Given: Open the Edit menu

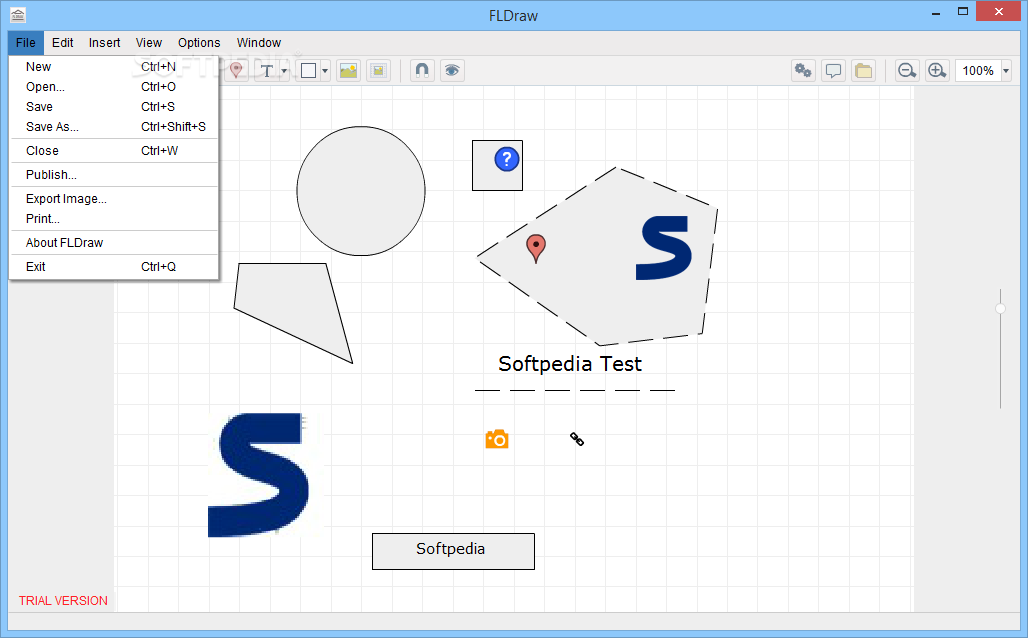Looking at the screenshot, I should 62,43.
